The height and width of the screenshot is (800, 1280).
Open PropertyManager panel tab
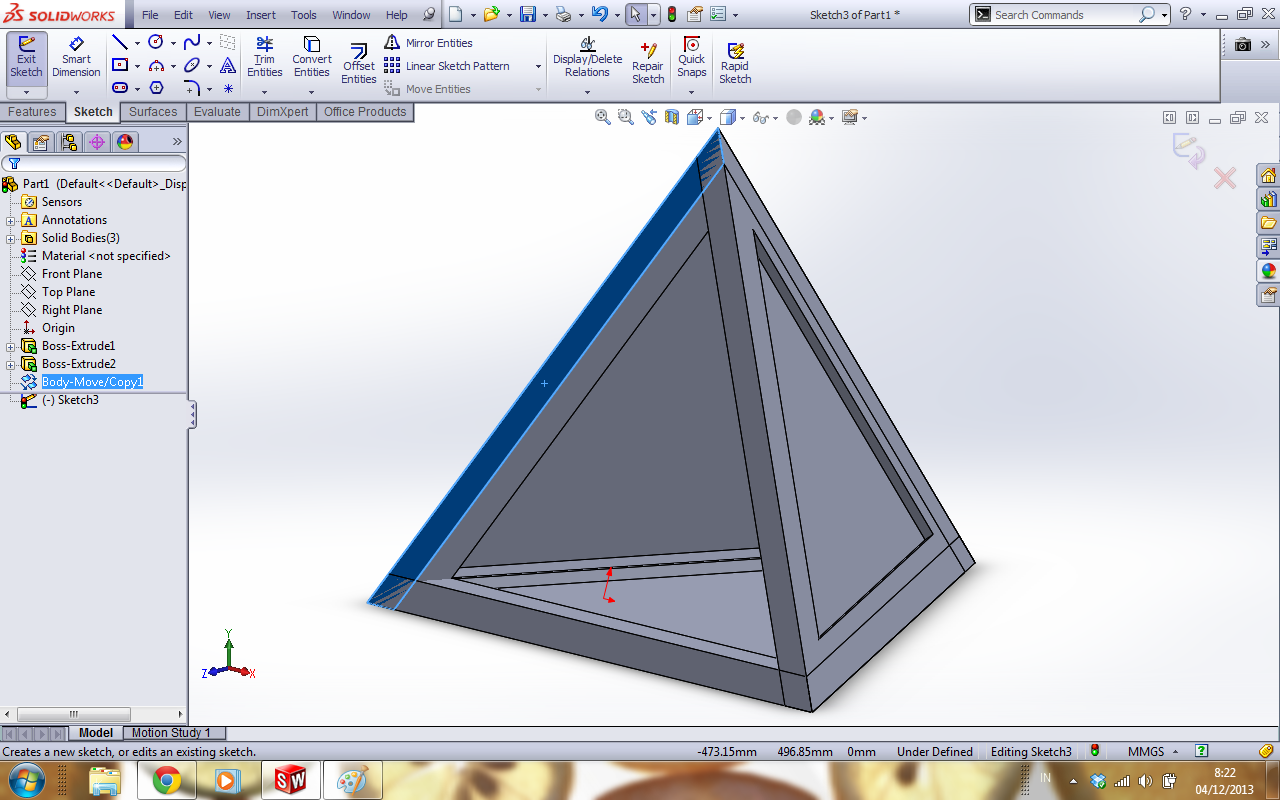point(41,142)
